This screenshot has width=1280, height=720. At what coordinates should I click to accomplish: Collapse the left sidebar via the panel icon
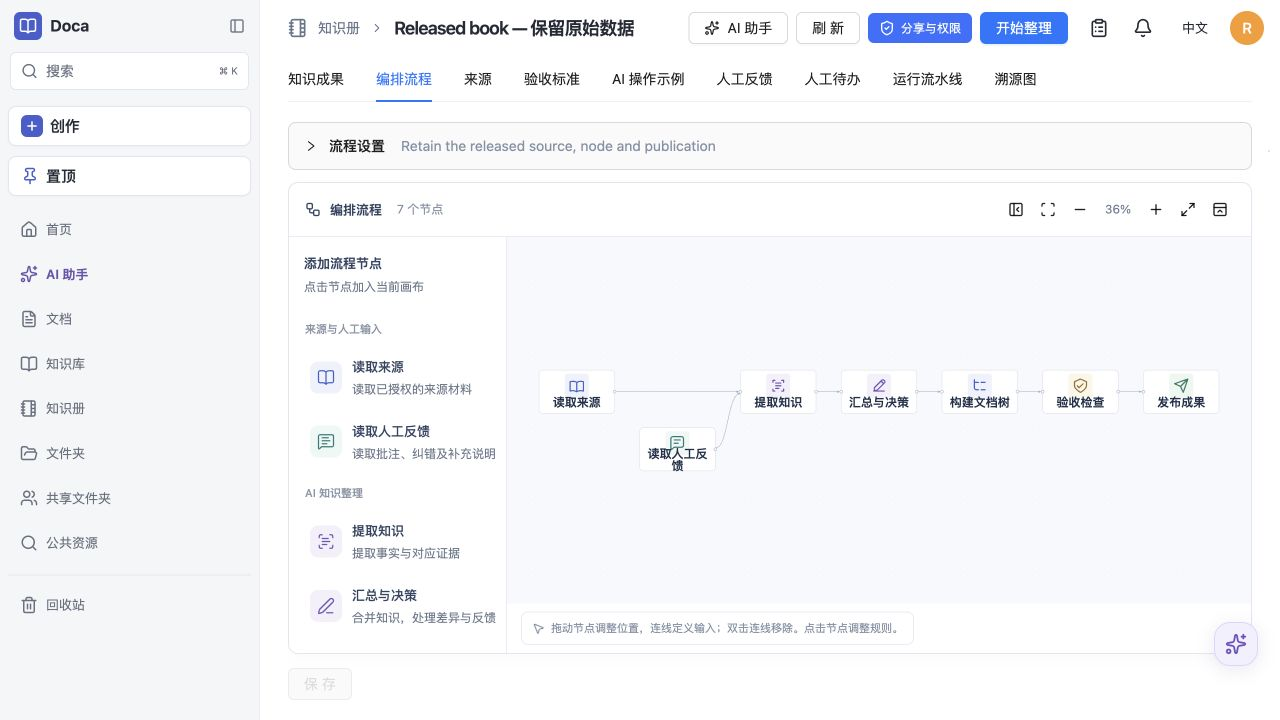[237, 26]
